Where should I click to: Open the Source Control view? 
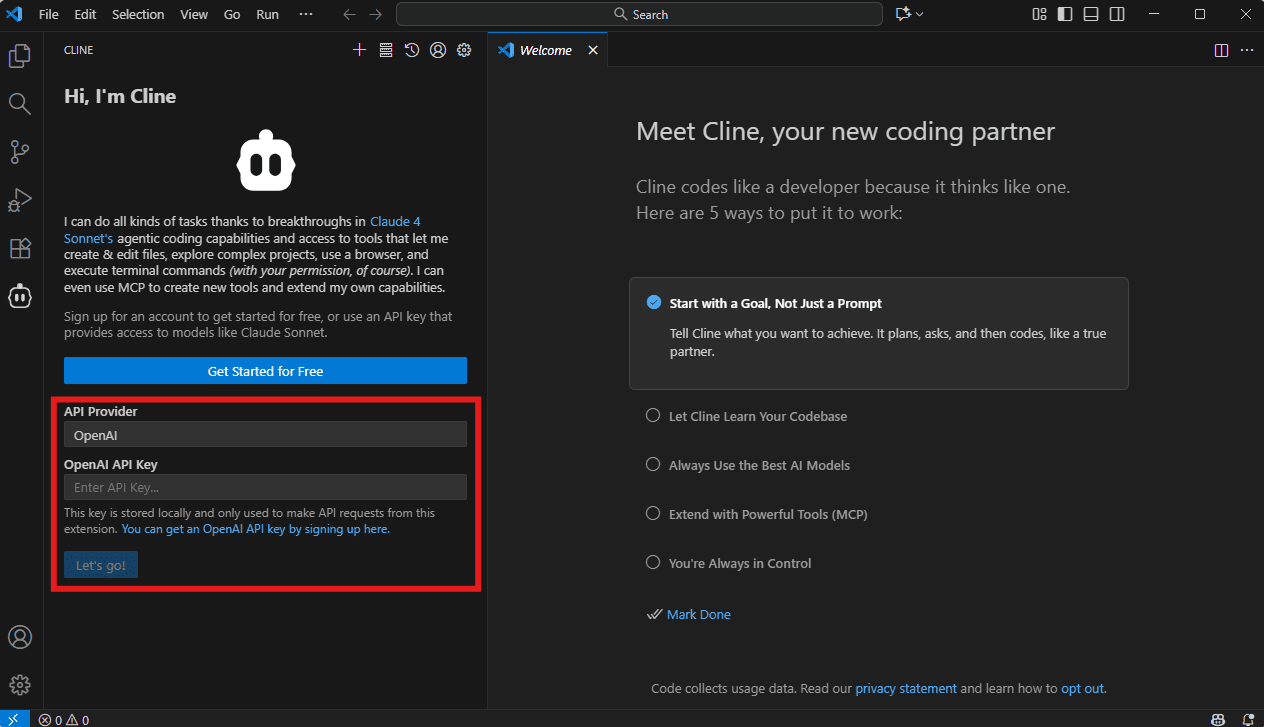[20, 152]
